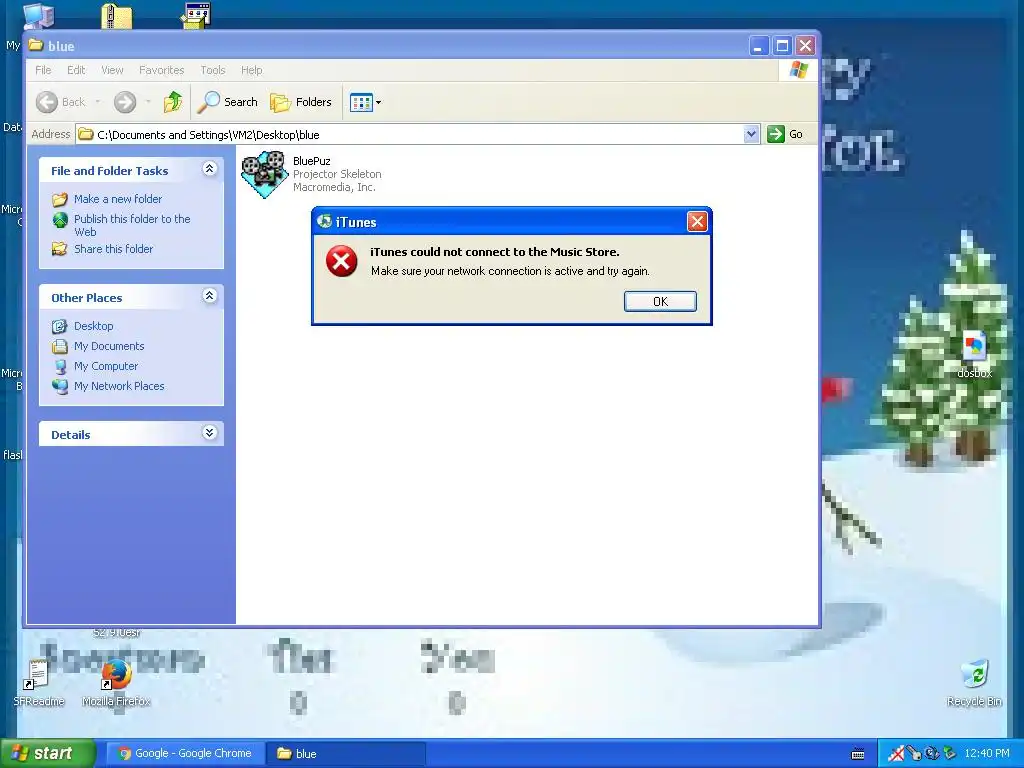This screenshot has width=1024, height=768.
Task: Click the Go button
Action: (786, 134)
